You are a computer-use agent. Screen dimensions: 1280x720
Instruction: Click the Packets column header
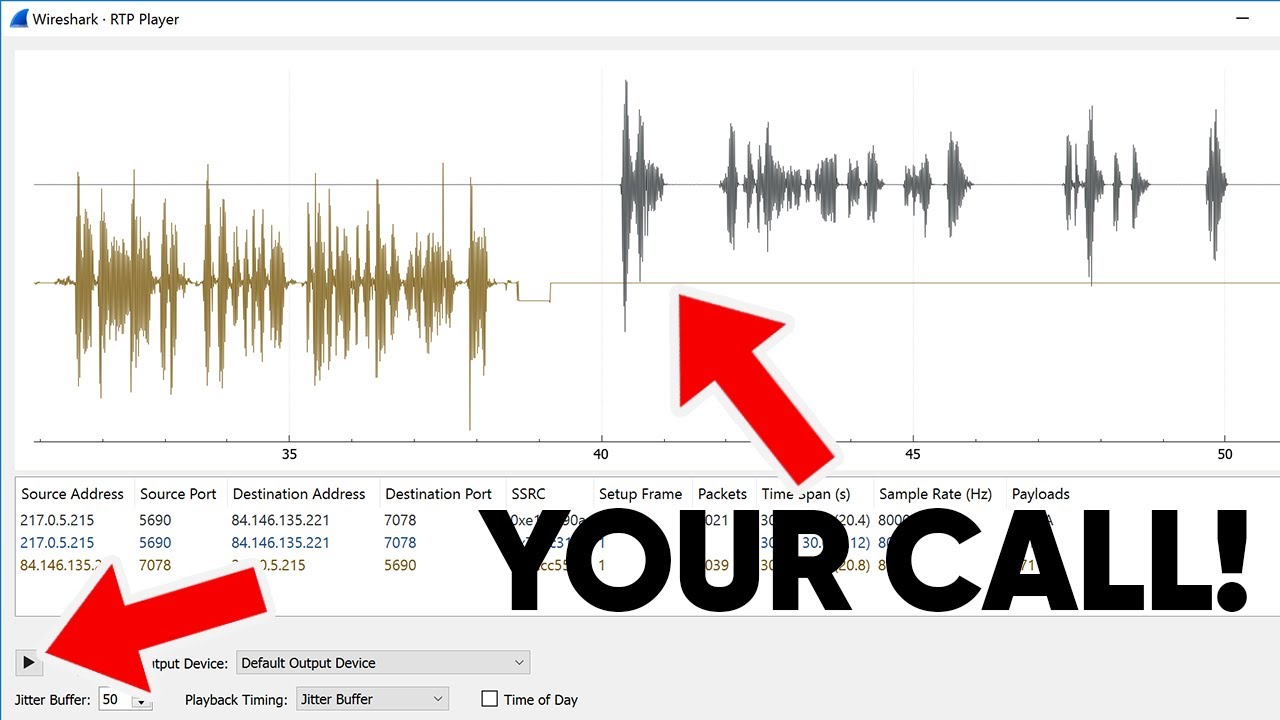coord(723,494)
